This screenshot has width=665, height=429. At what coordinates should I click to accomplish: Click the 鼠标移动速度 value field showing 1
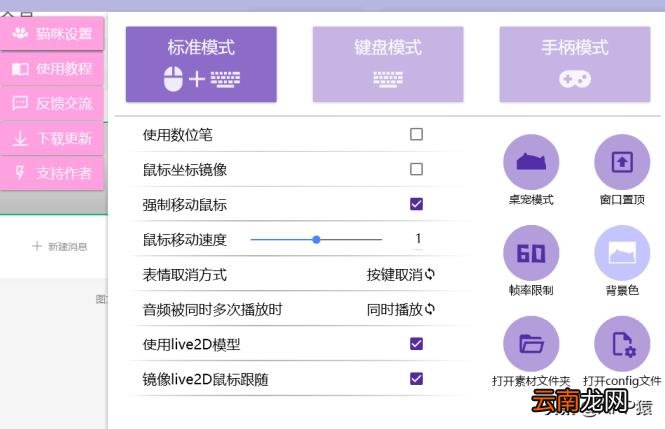(x=418, y=239)
